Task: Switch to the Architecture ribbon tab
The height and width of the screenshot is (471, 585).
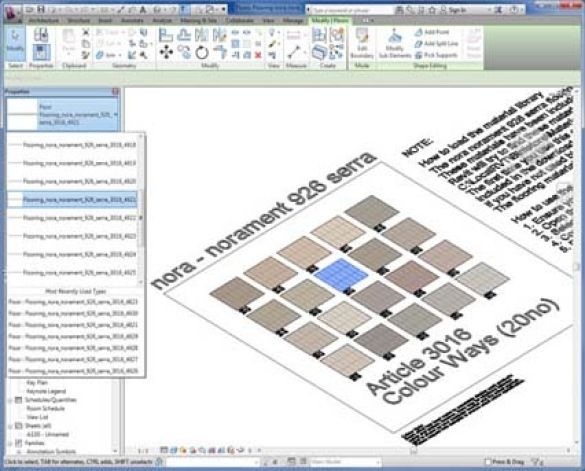Action: coord(44,21)
